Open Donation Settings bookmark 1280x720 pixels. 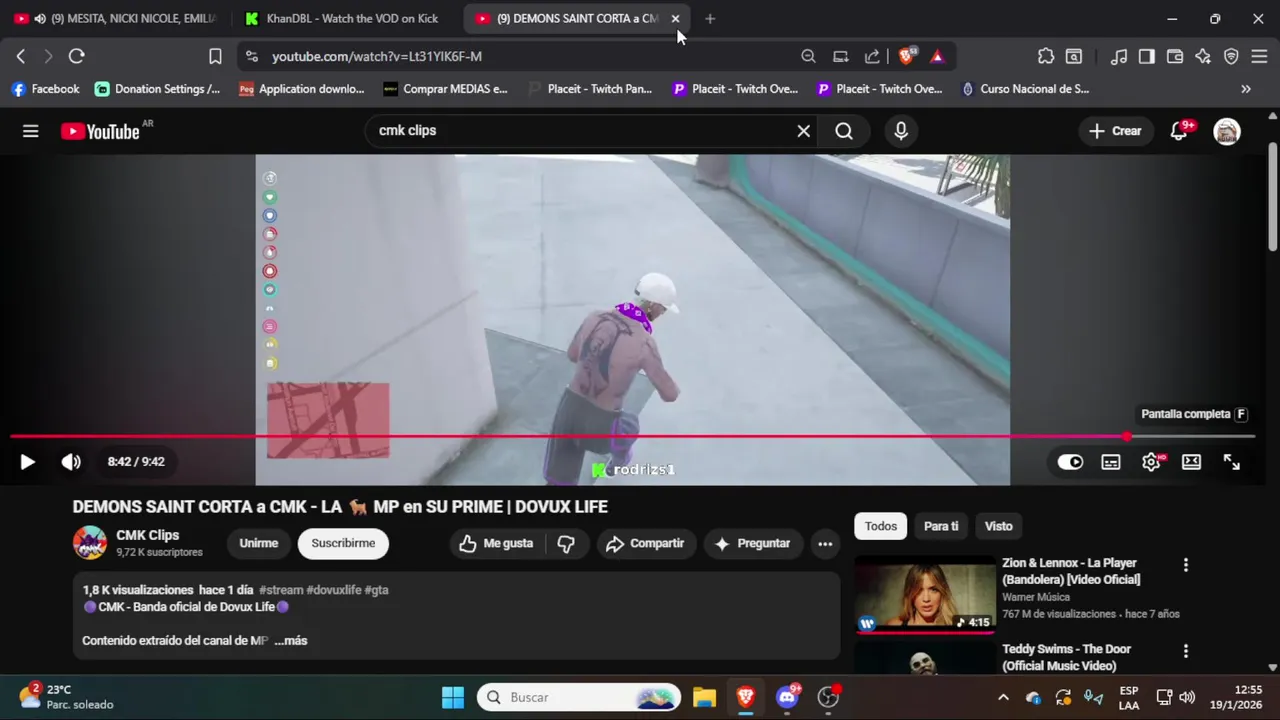pos(158,89)
